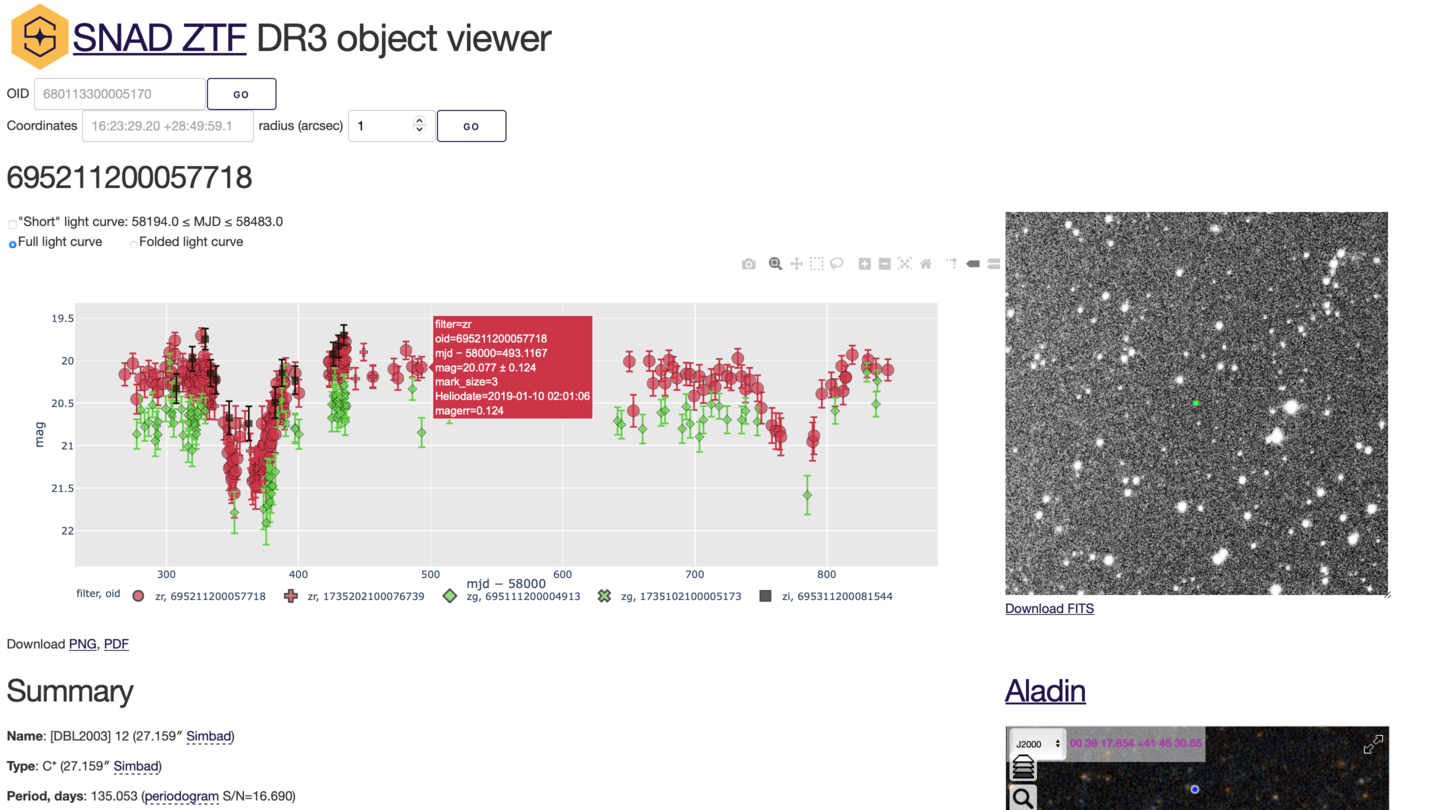Click the radius arcsec stepper arrows
This screenshot has width=1440, height=810.
click(419, 125)
